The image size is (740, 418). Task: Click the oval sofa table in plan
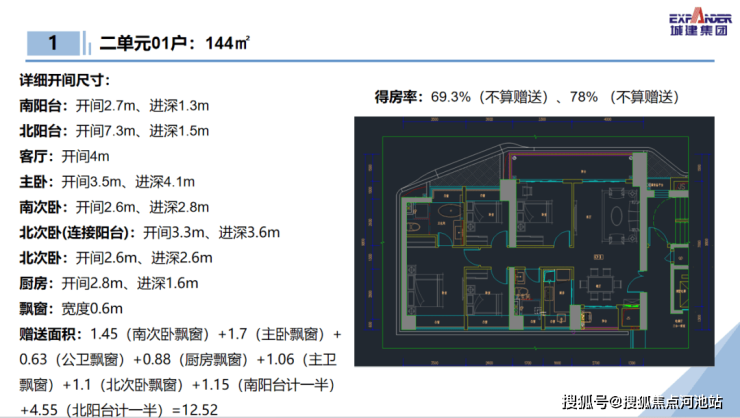(x=617, y=216)
